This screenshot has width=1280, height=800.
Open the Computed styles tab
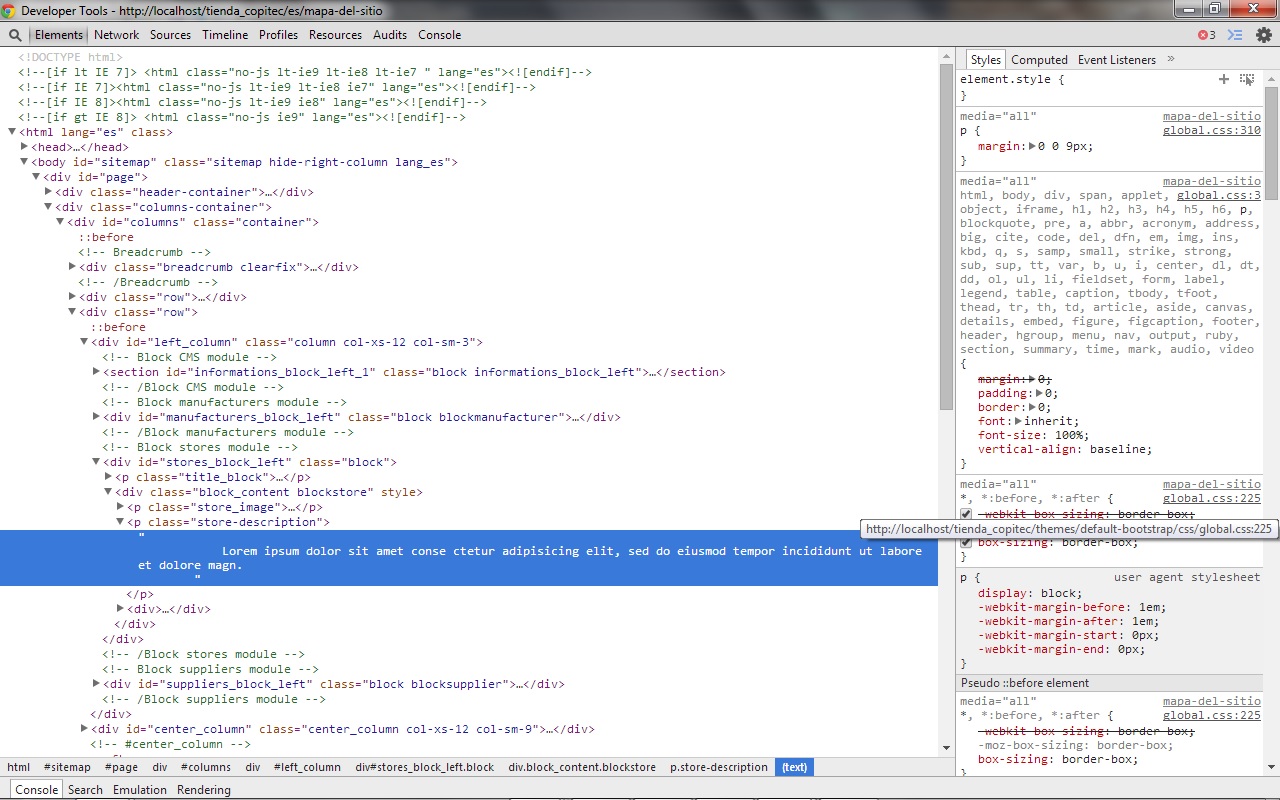coord(1039,60)
